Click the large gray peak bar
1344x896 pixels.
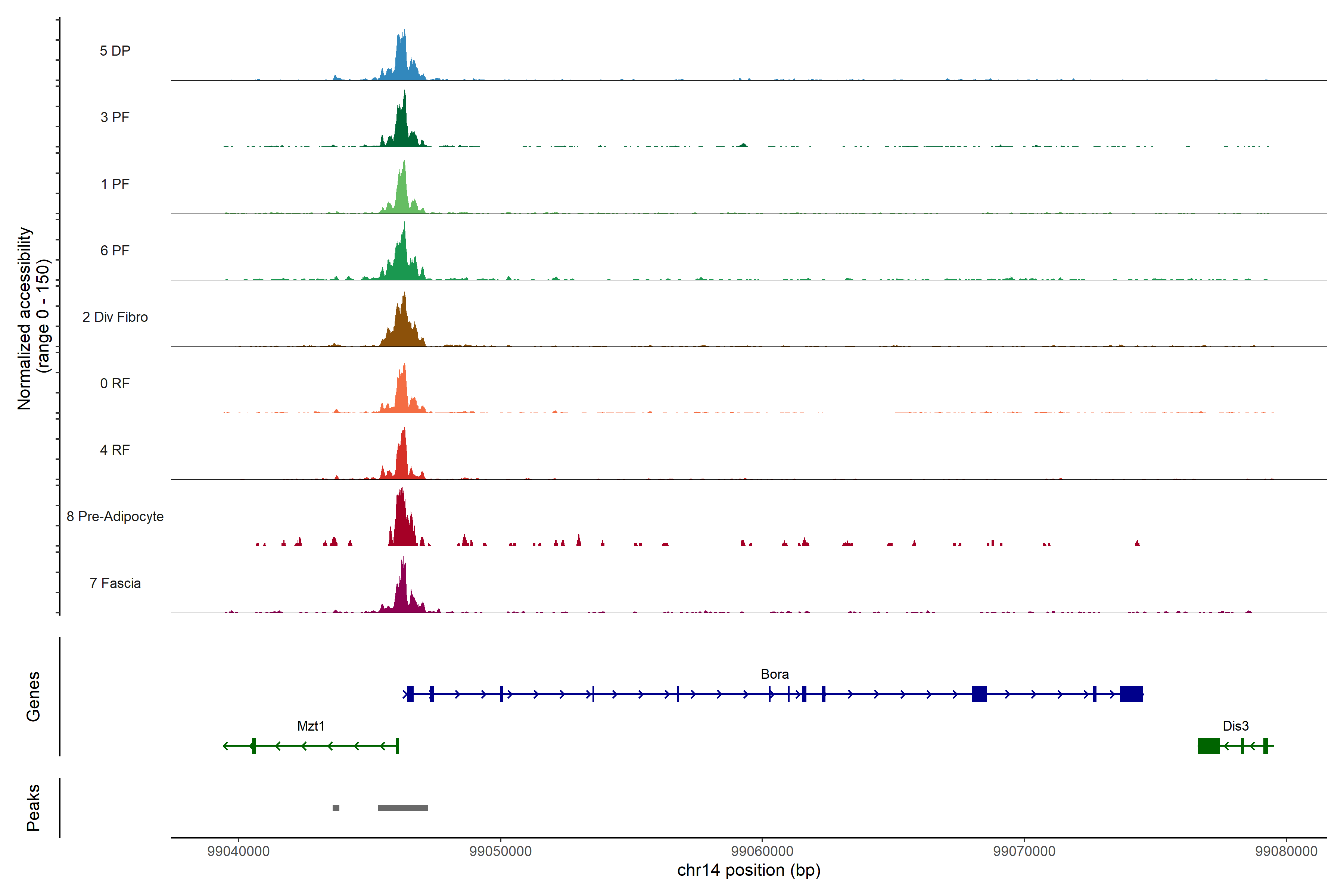point(403,808)
